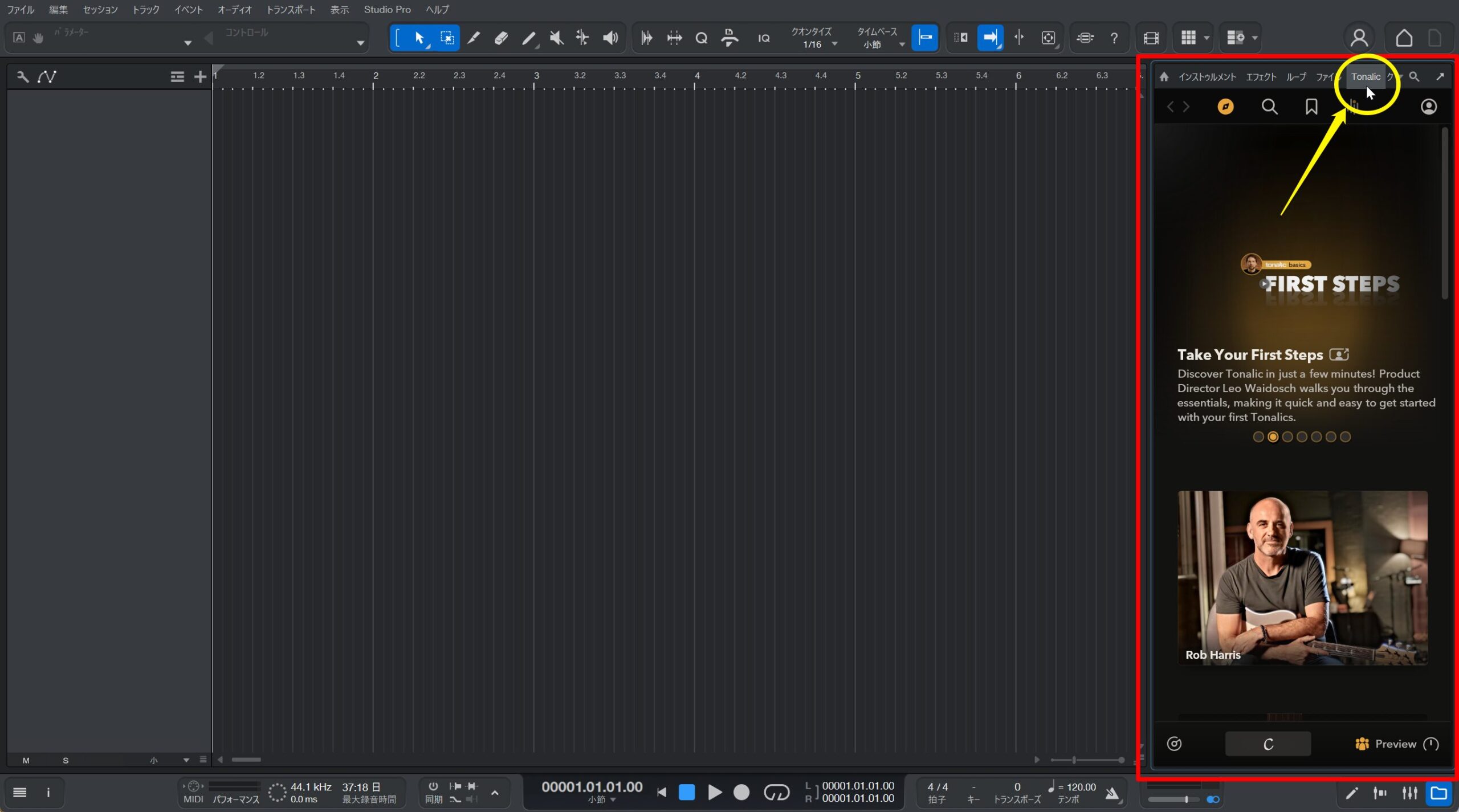Toggle the loop playback button
The image size is (1459, 812).
click(776, 792)
